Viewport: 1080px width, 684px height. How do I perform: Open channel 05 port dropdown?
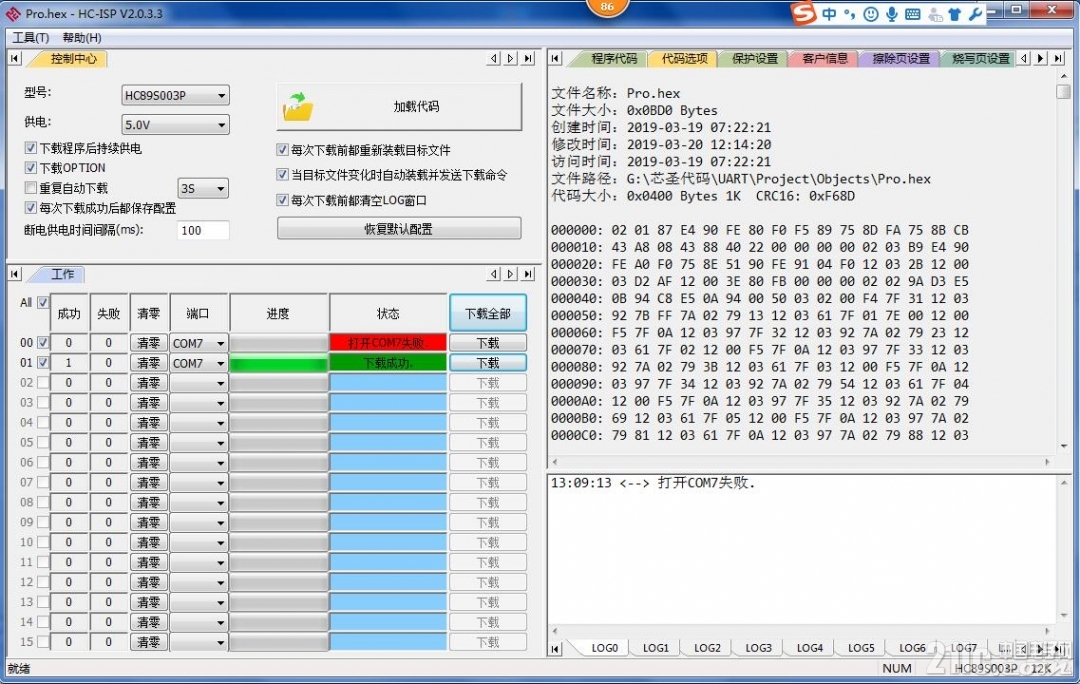click(198, 443)
